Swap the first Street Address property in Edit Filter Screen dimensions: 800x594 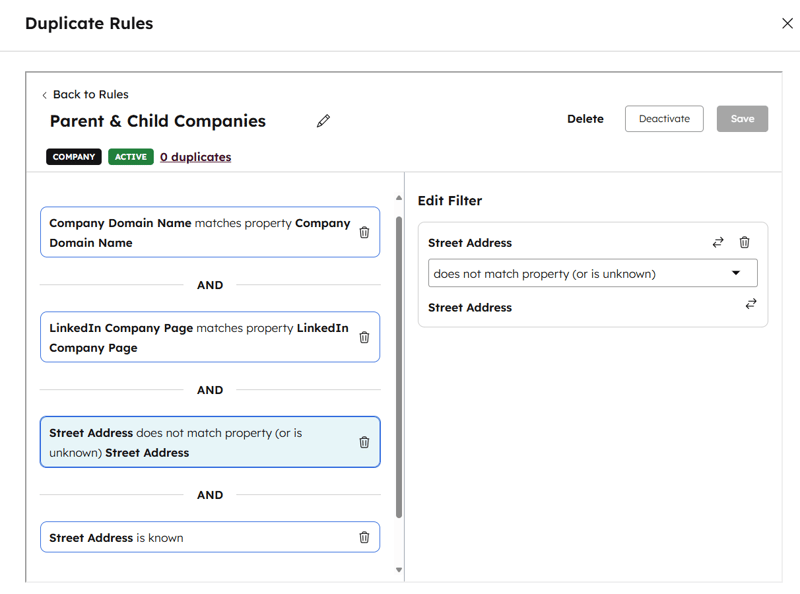pos(717,242)
